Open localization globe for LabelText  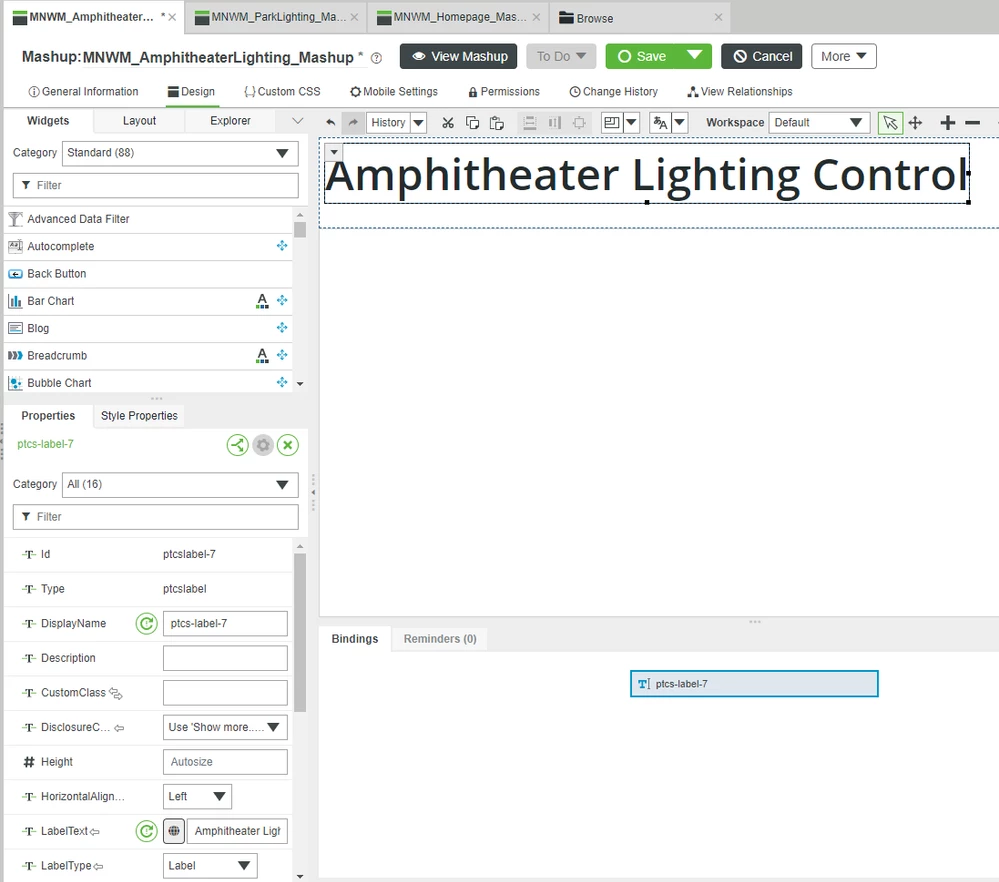click(174, 831)
